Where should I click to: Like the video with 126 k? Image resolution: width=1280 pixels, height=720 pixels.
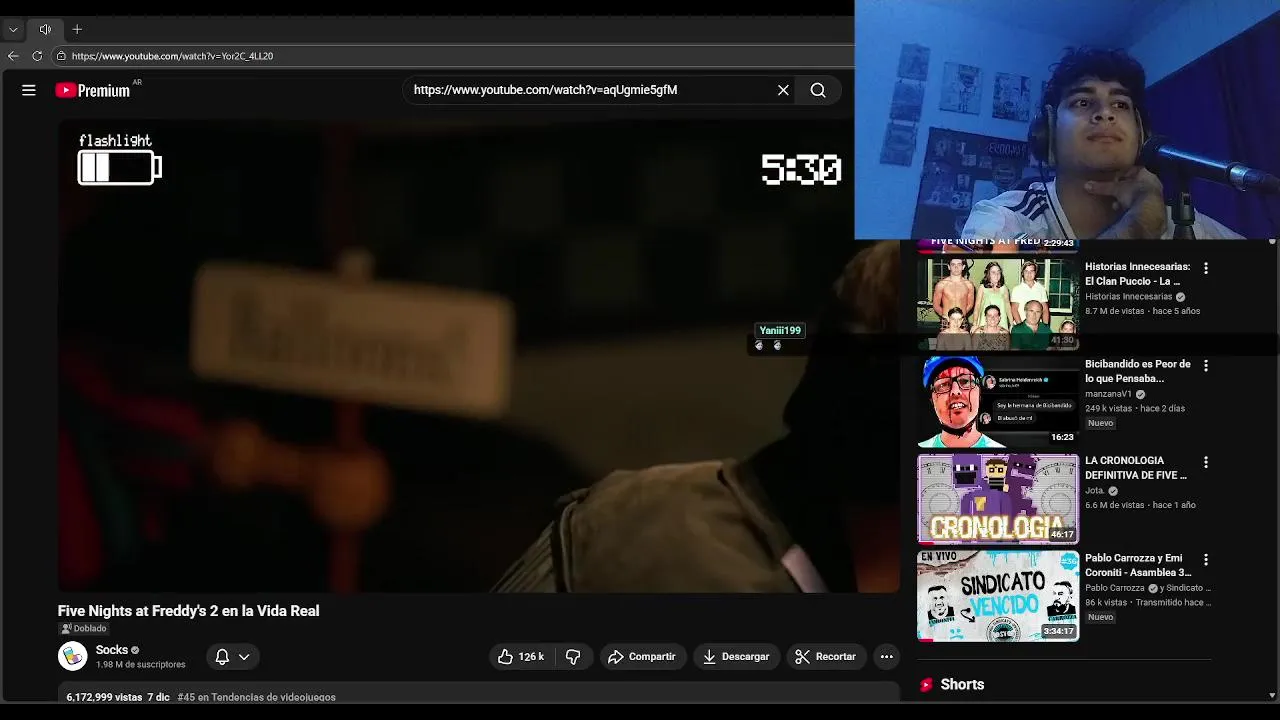click(x=522, y=657)
